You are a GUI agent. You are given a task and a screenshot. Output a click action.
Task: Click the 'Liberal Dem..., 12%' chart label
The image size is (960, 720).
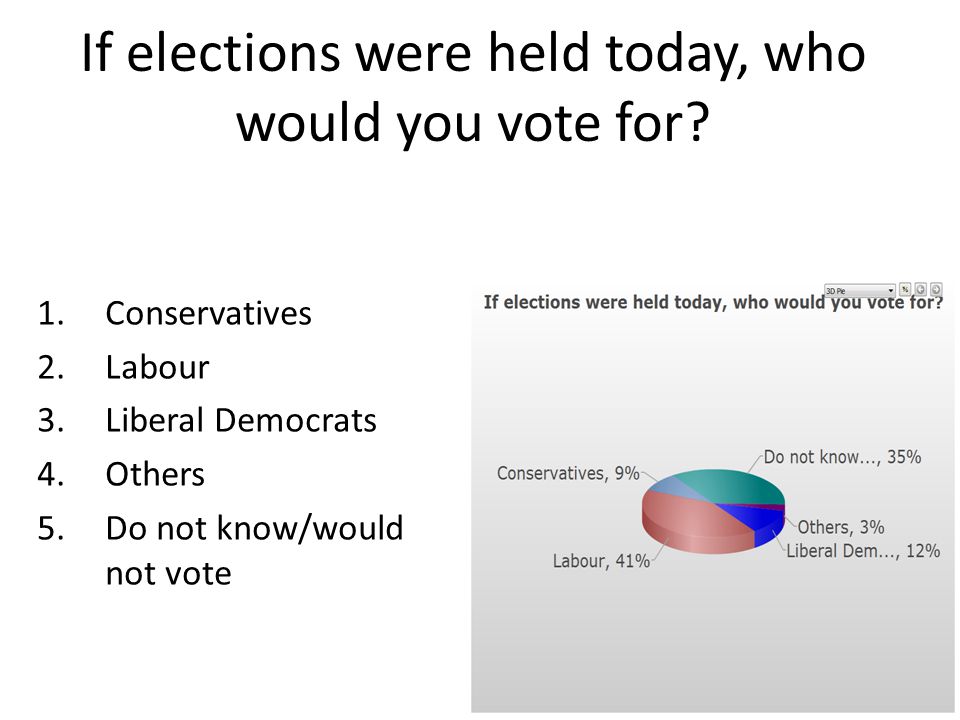click(x=863, y=551)
